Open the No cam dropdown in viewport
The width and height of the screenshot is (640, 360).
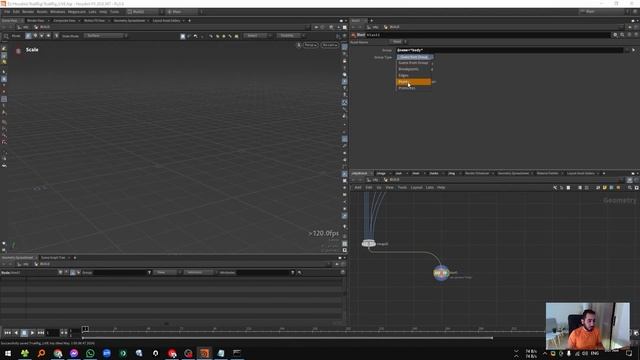pos(329,45)
